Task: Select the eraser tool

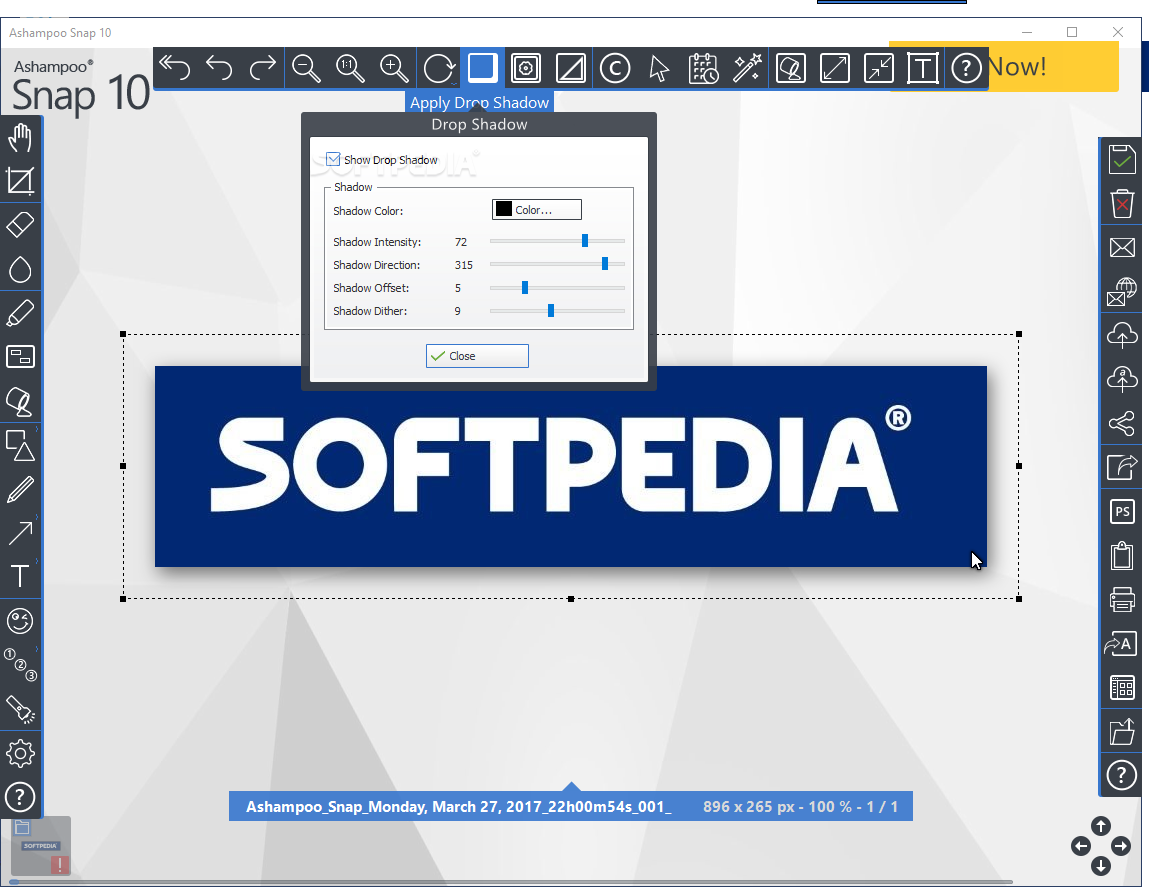Action: [x=21, y=225]
